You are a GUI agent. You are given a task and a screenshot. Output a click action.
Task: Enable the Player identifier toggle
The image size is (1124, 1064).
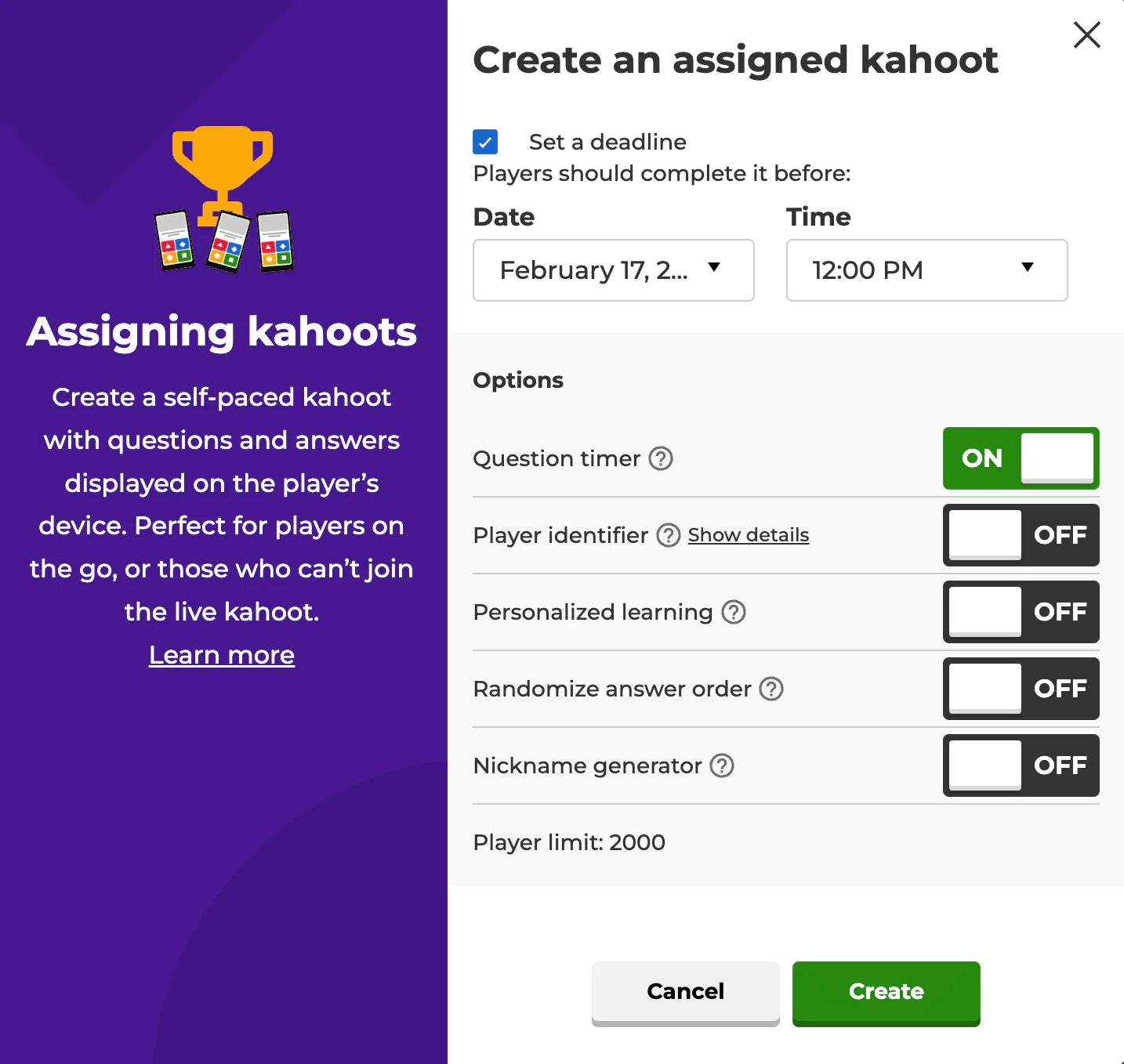pyautogui.click(x=1021, y=535)
